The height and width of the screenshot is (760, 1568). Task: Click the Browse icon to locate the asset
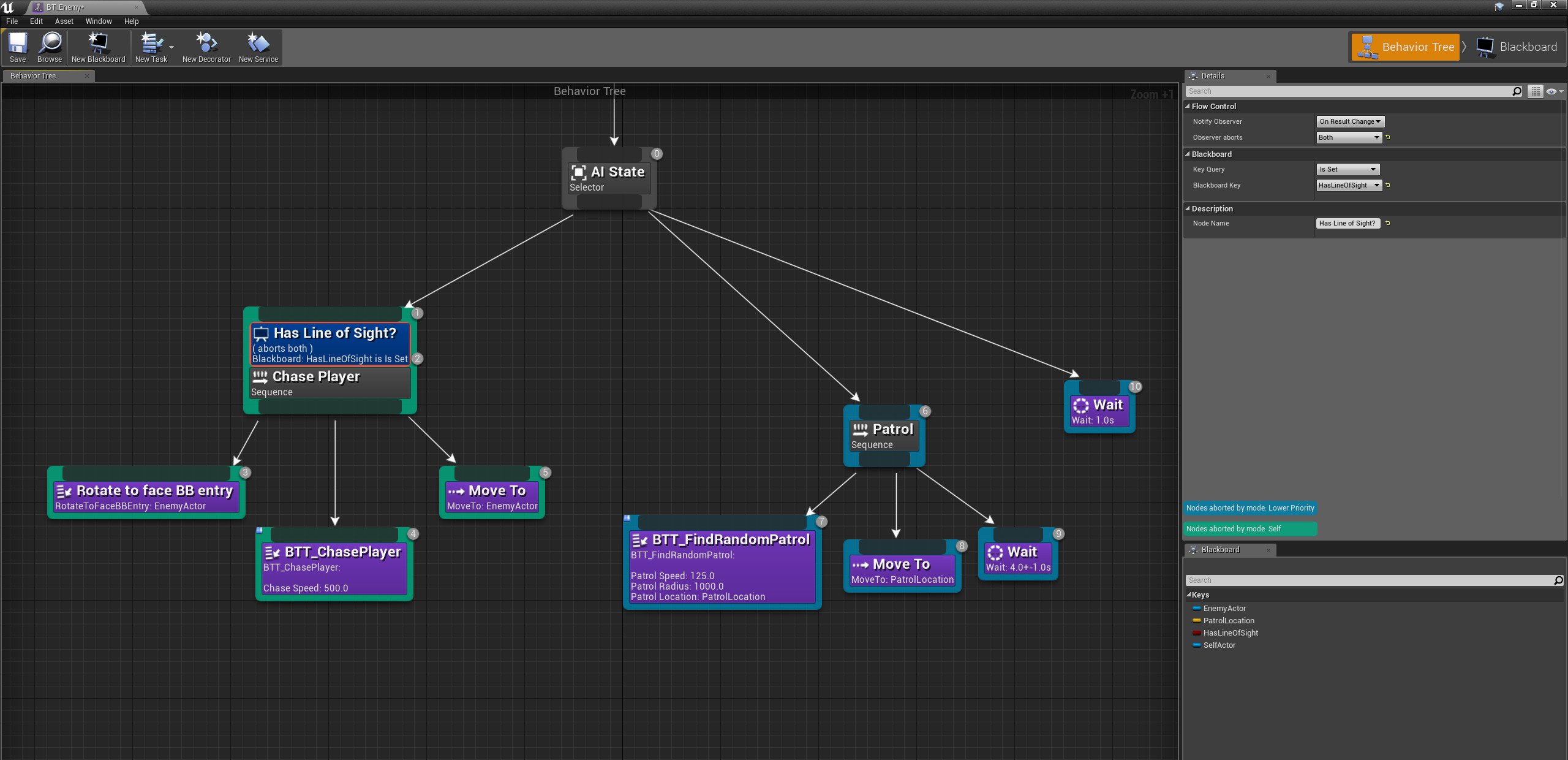coord(49,47)
